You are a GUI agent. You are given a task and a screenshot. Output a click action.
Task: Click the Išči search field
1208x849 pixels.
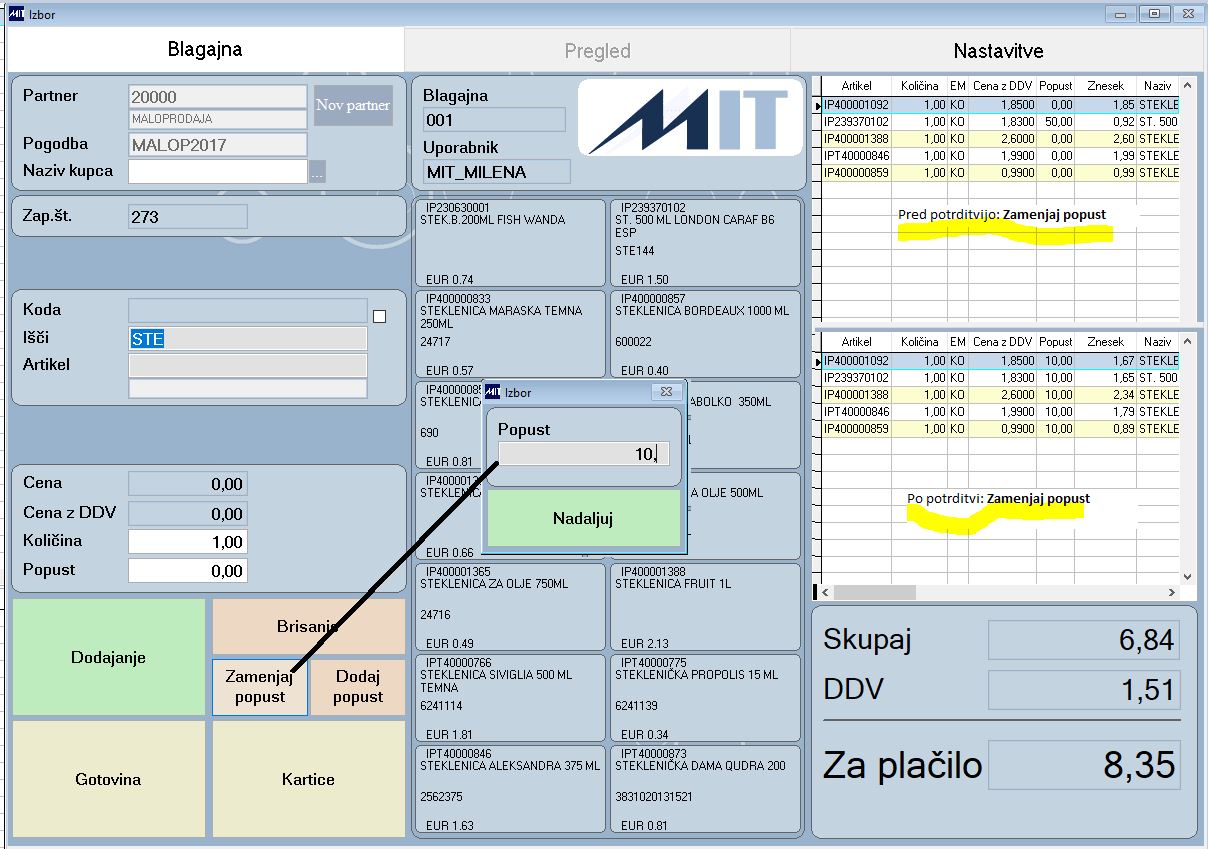pos(248,339)
